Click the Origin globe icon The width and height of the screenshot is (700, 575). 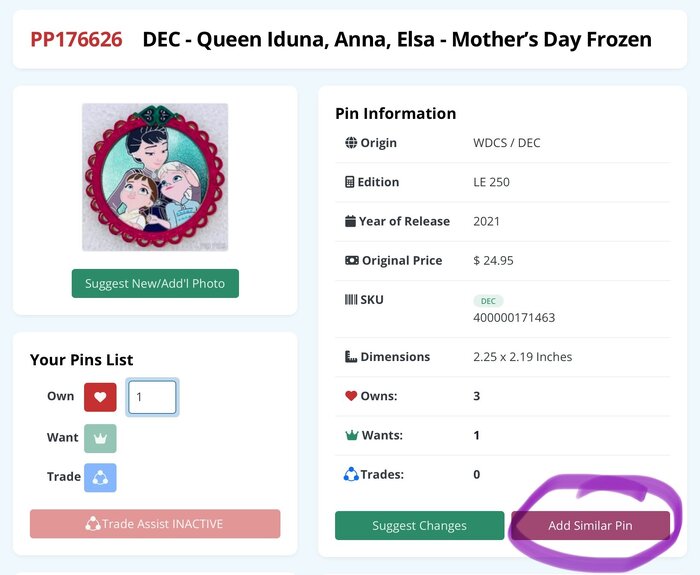point(351,143)
